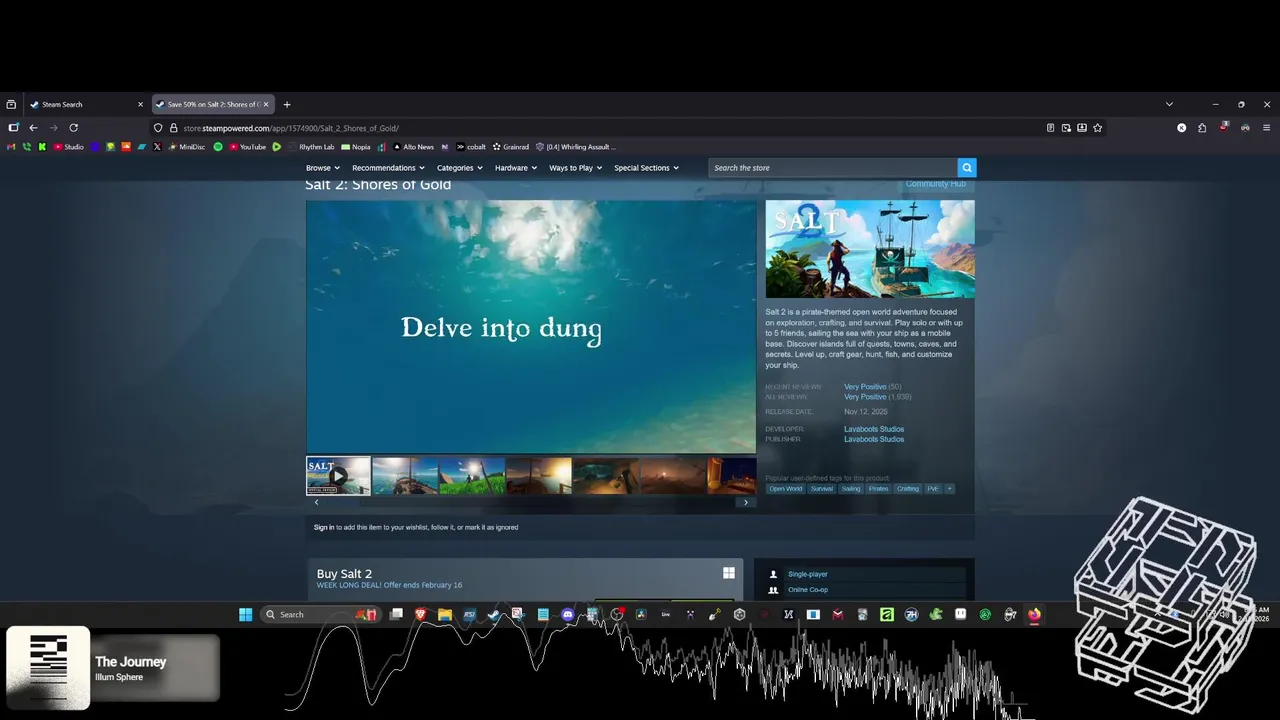Screen dimensions: 1280x720
Task: Click the Single-player feature icon
Action: pyautogui.click(x=773, y=574)
